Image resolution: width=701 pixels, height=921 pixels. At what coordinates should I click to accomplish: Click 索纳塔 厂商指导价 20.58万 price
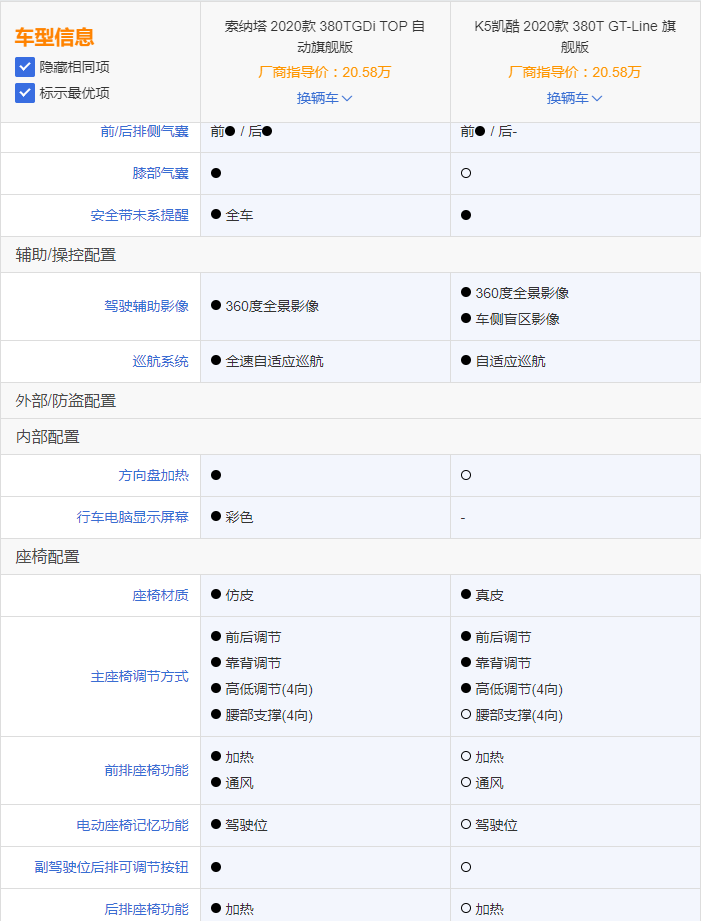(324, 72)
